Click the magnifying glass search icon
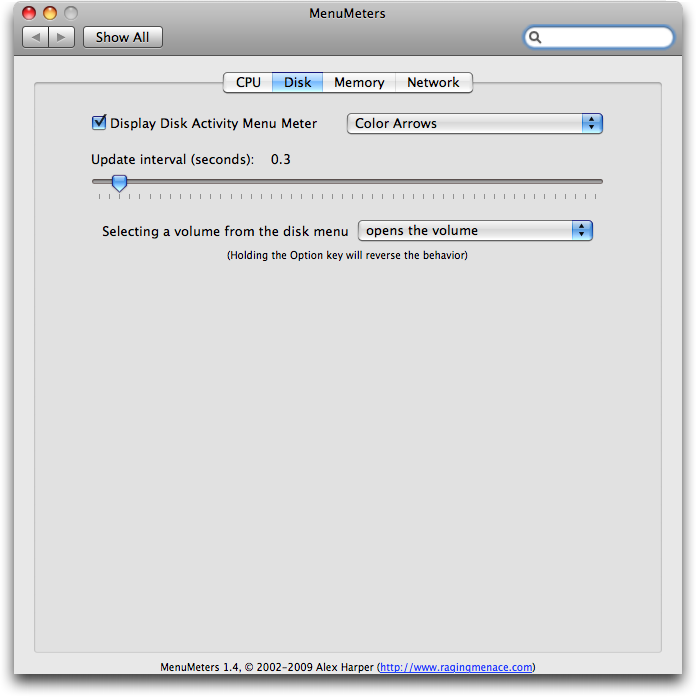Image resolution: width=696 pixels, height=697 pixels. (x=535, y=37)
